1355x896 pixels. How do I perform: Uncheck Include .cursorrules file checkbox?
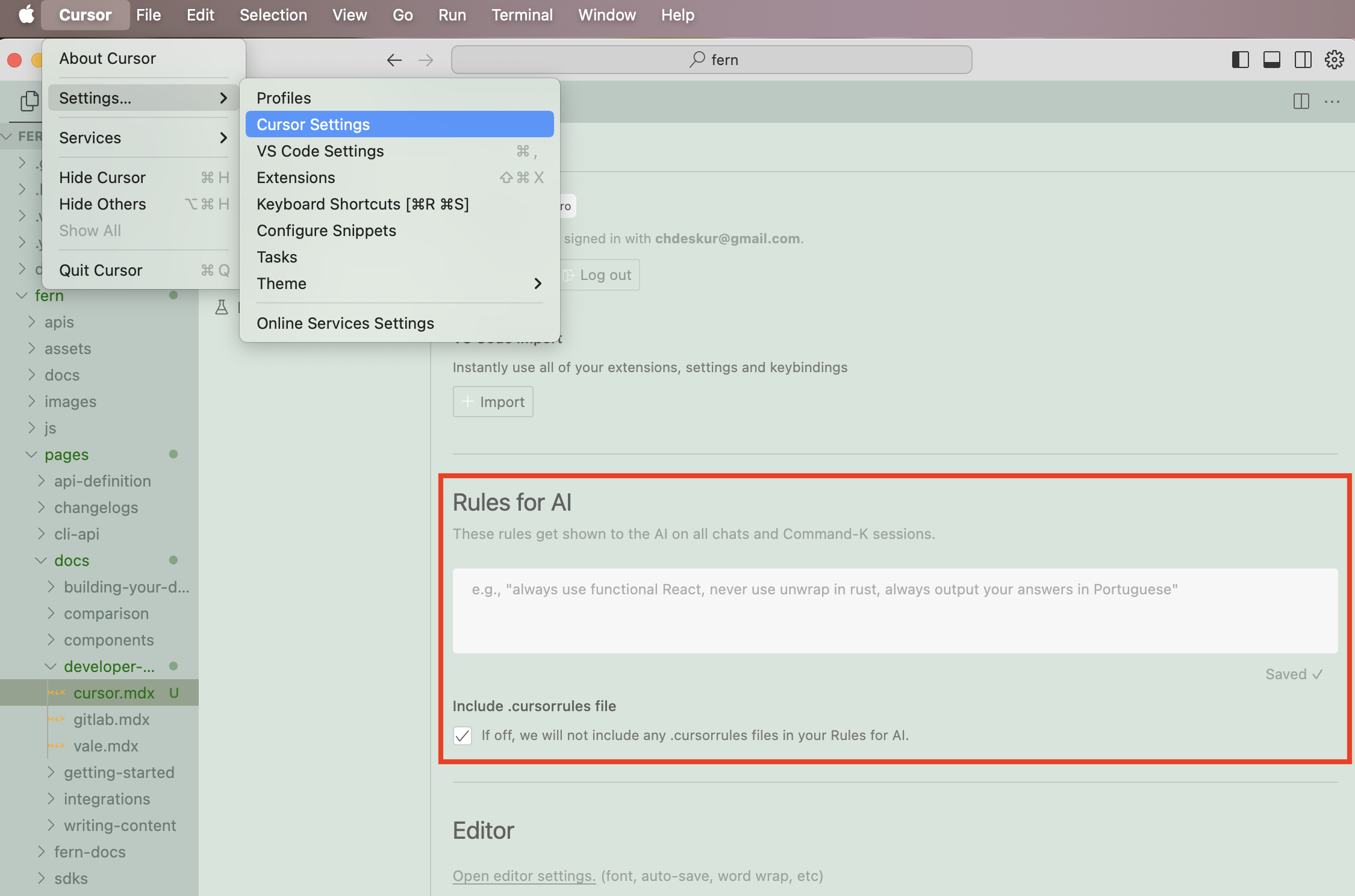point(463,735)
